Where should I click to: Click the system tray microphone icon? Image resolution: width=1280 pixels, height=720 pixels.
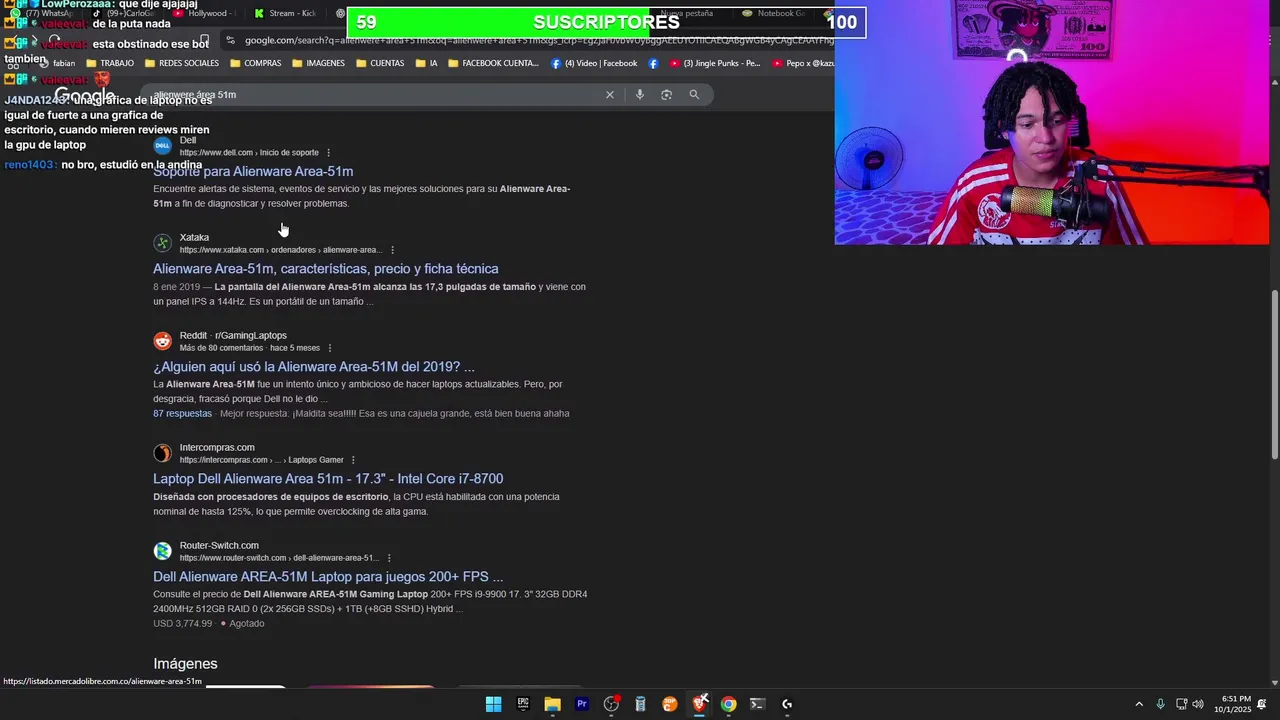pos(1160,704)
